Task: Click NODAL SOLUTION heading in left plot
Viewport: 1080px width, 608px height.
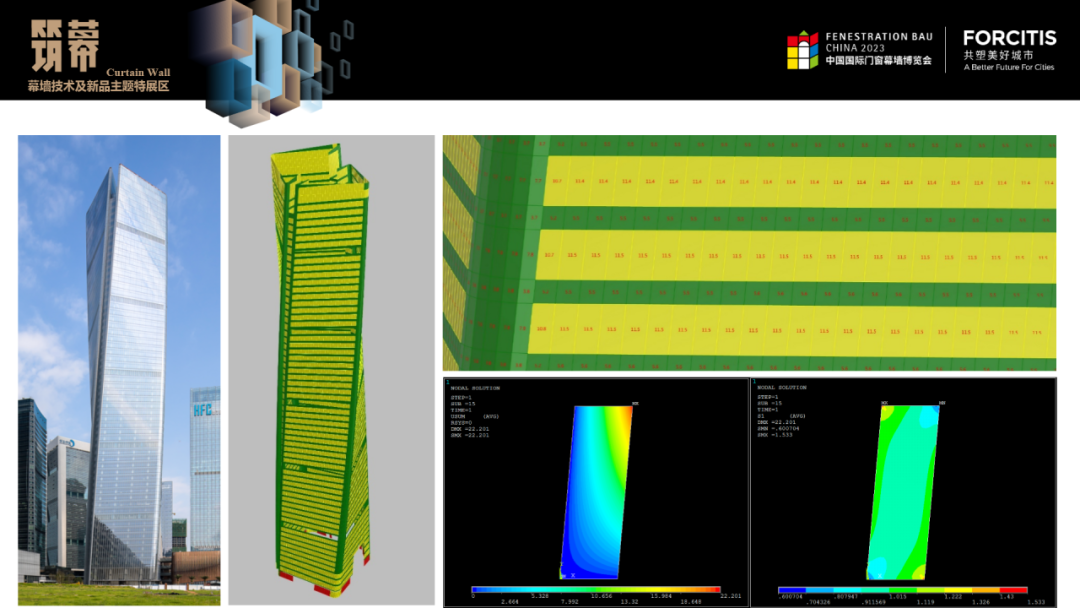Action: coord(475,388)
